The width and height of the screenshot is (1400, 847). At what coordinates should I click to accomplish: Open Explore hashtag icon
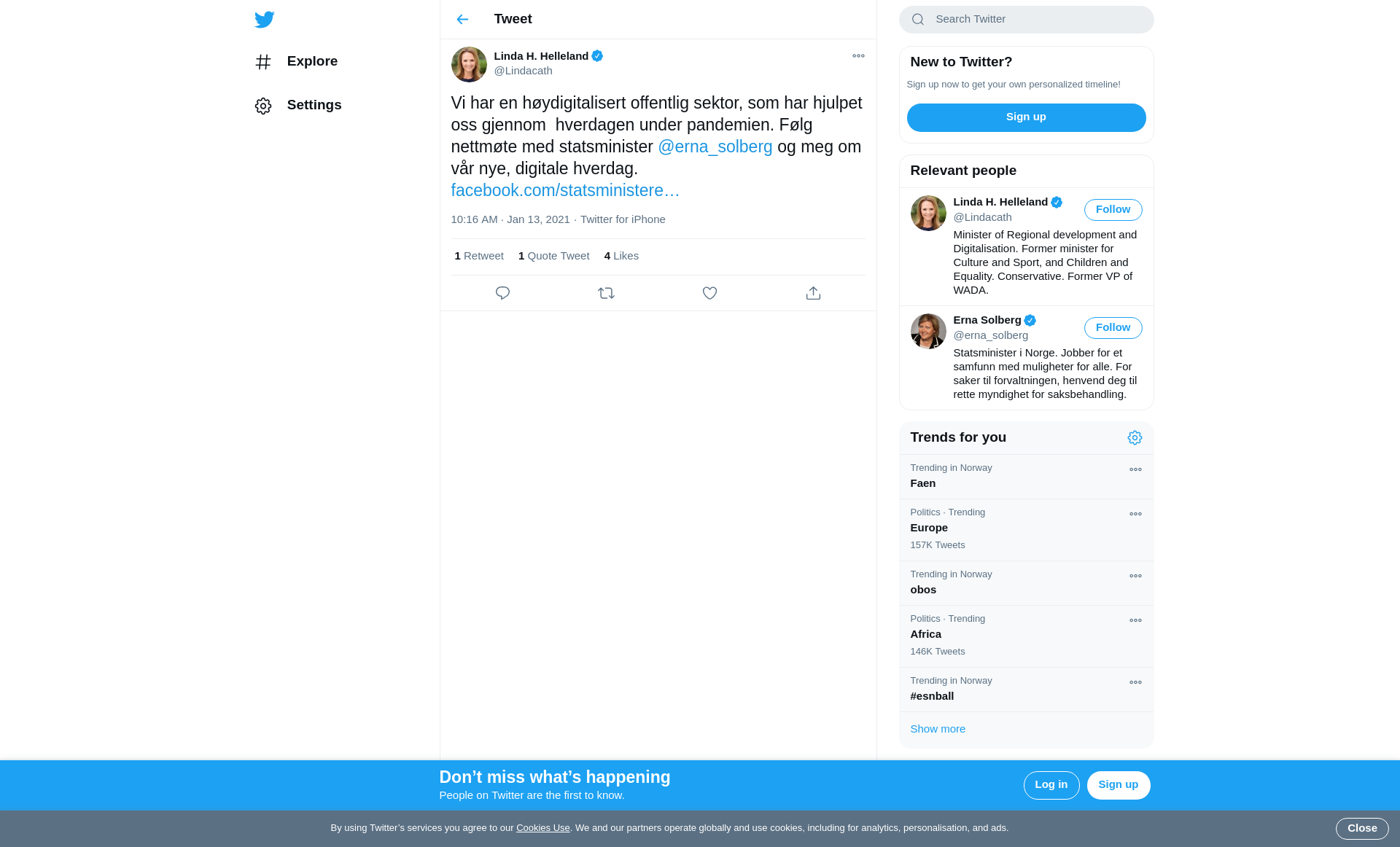click(263, 62)
